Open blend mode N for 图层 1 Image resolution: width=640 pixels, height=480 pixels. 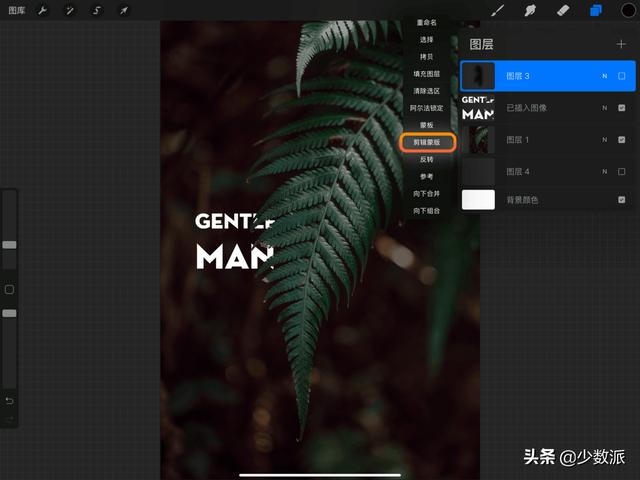pos(604,140)
